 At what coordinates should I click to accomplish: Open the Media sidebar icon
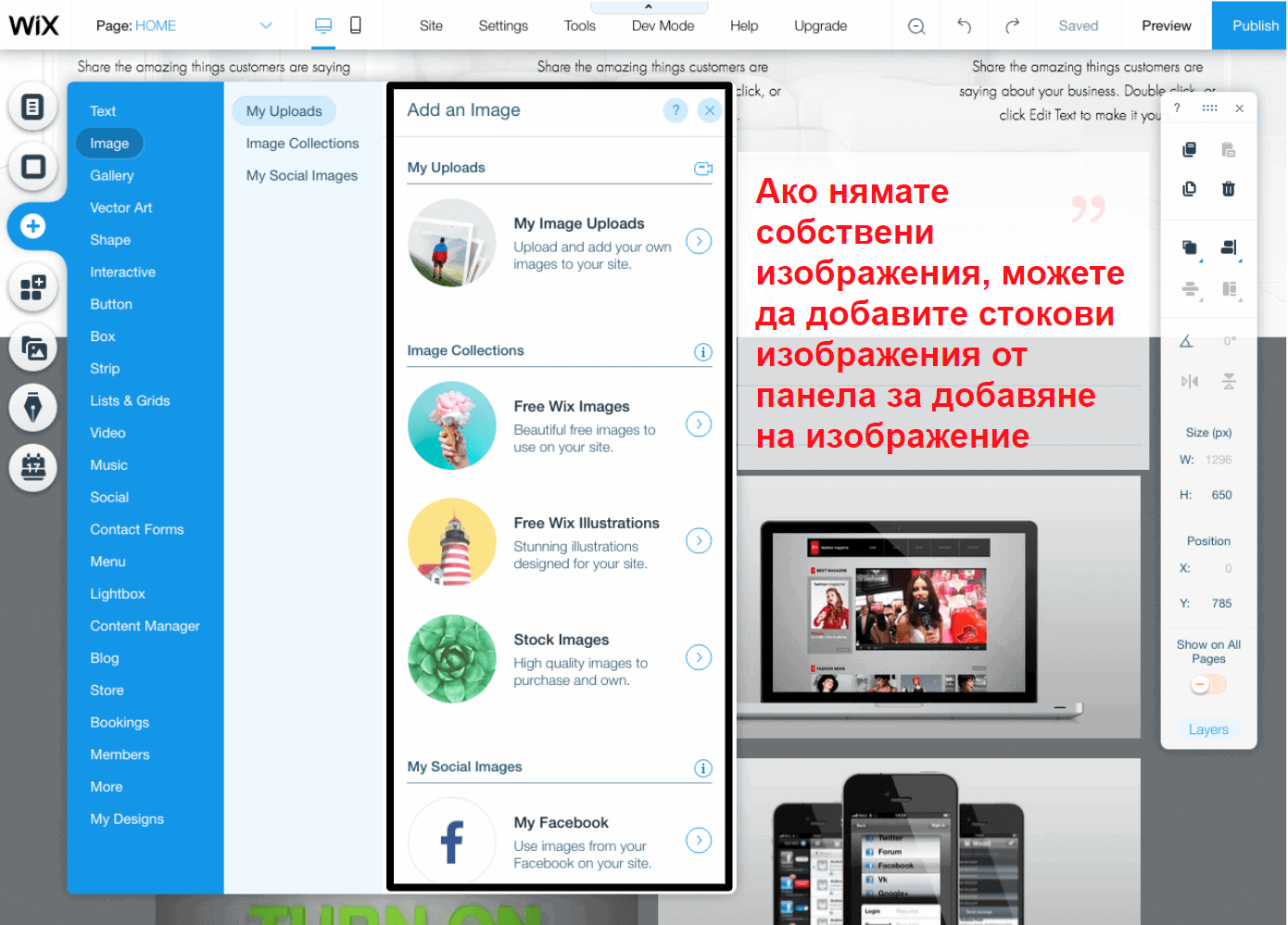(x=32, y=348)
